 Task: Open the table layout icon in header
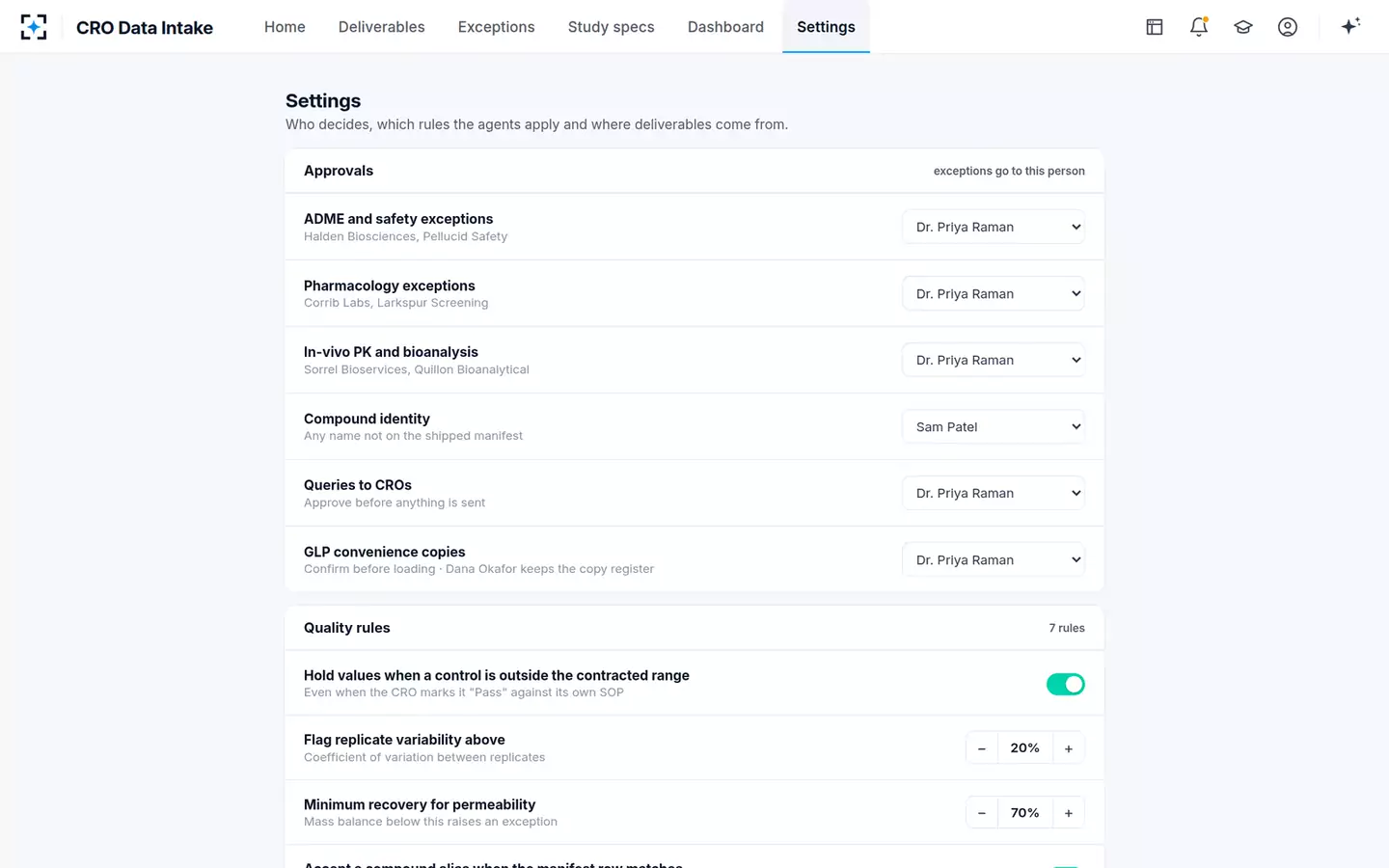(x=1155, y=27)
